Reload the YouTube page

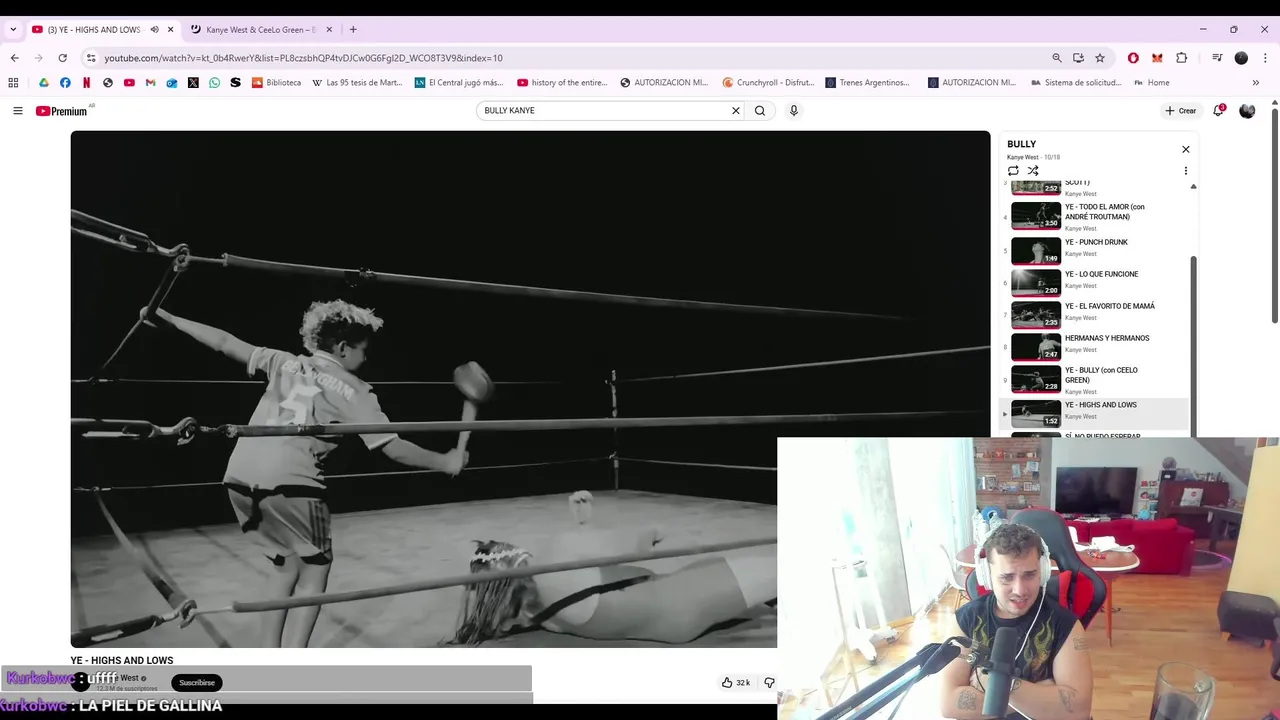(62, 58)
